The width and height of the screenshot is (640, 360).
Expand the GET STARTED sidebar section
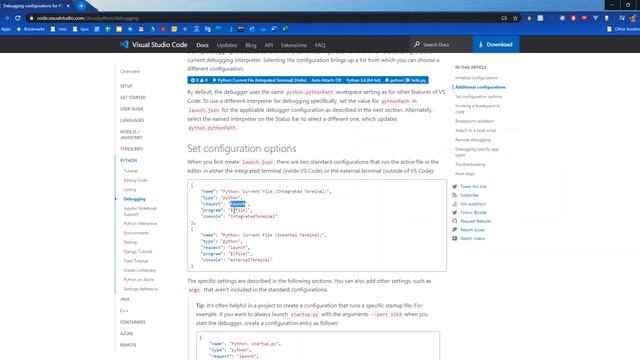[133, 97]
